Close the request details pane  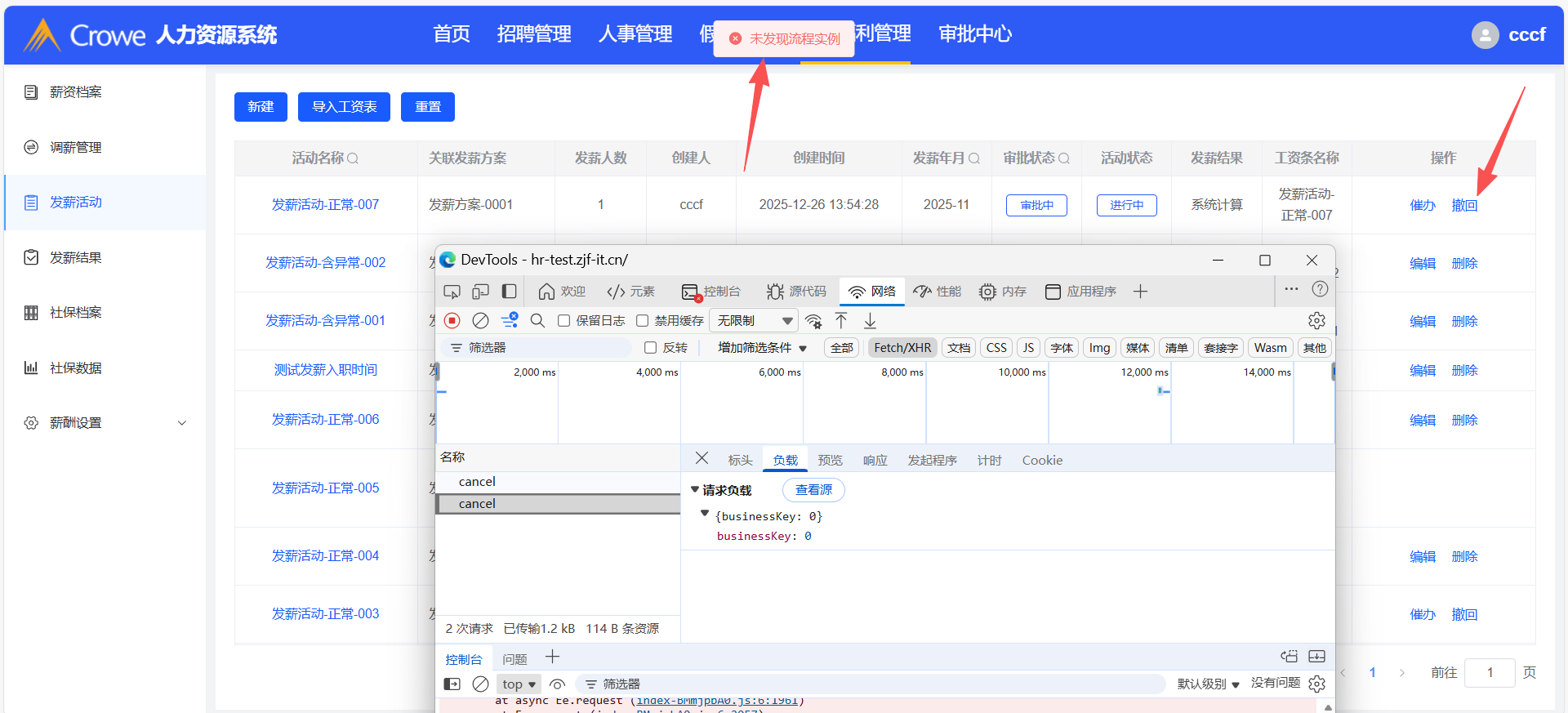[x=702, y=458]
